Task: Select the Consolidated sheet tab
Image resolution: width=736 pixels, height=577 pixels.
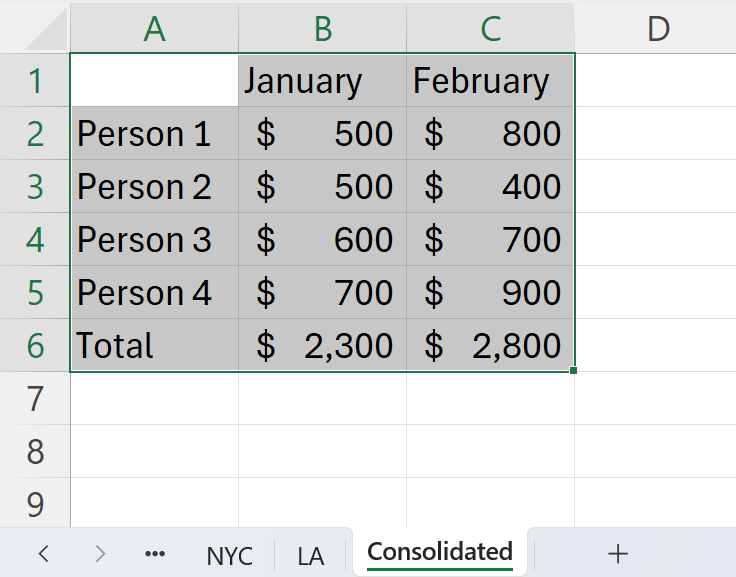Action: [x=440, y=552]
